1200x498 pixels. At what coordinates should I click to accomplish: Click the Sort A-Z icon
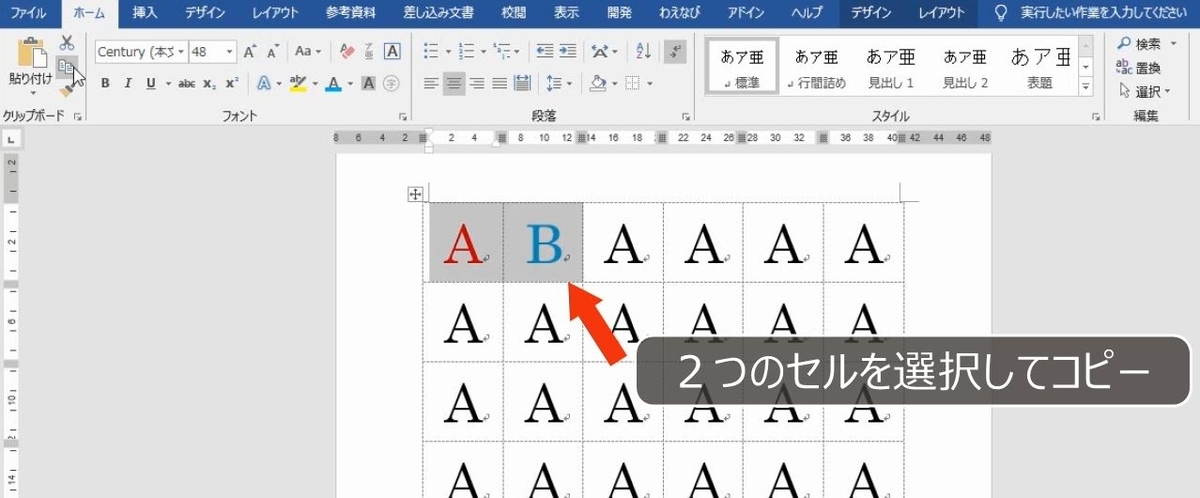coord(644,52)
